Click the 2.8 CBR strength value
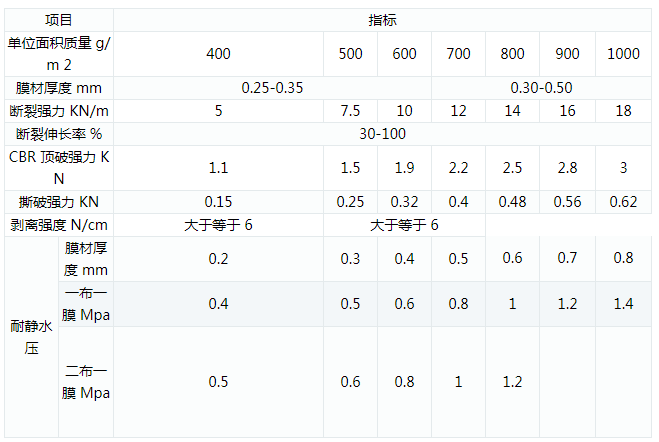 pos(567,168)
